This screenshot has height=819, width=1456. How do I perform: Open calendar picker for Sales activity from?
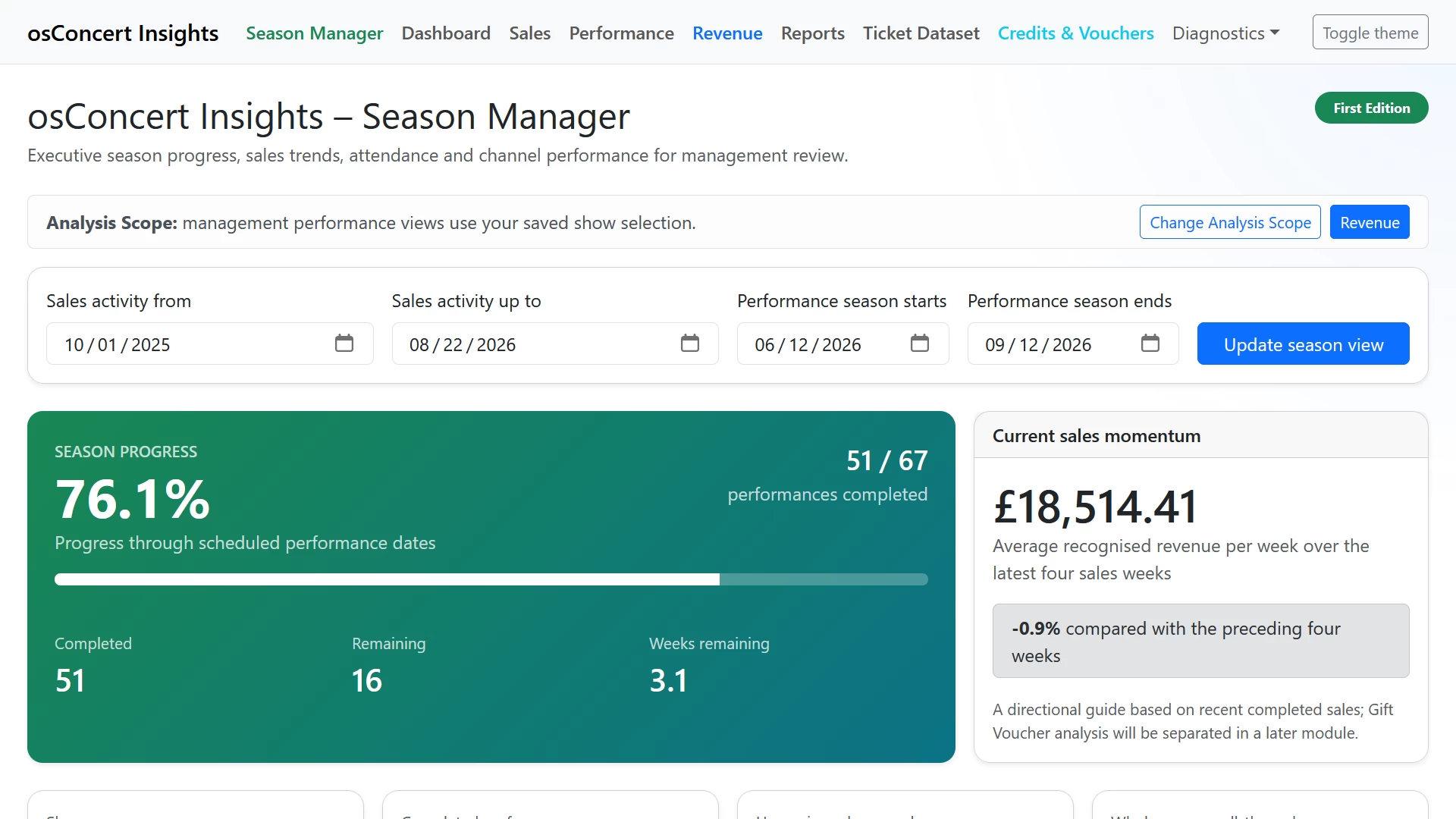click(x=344, y=344)
